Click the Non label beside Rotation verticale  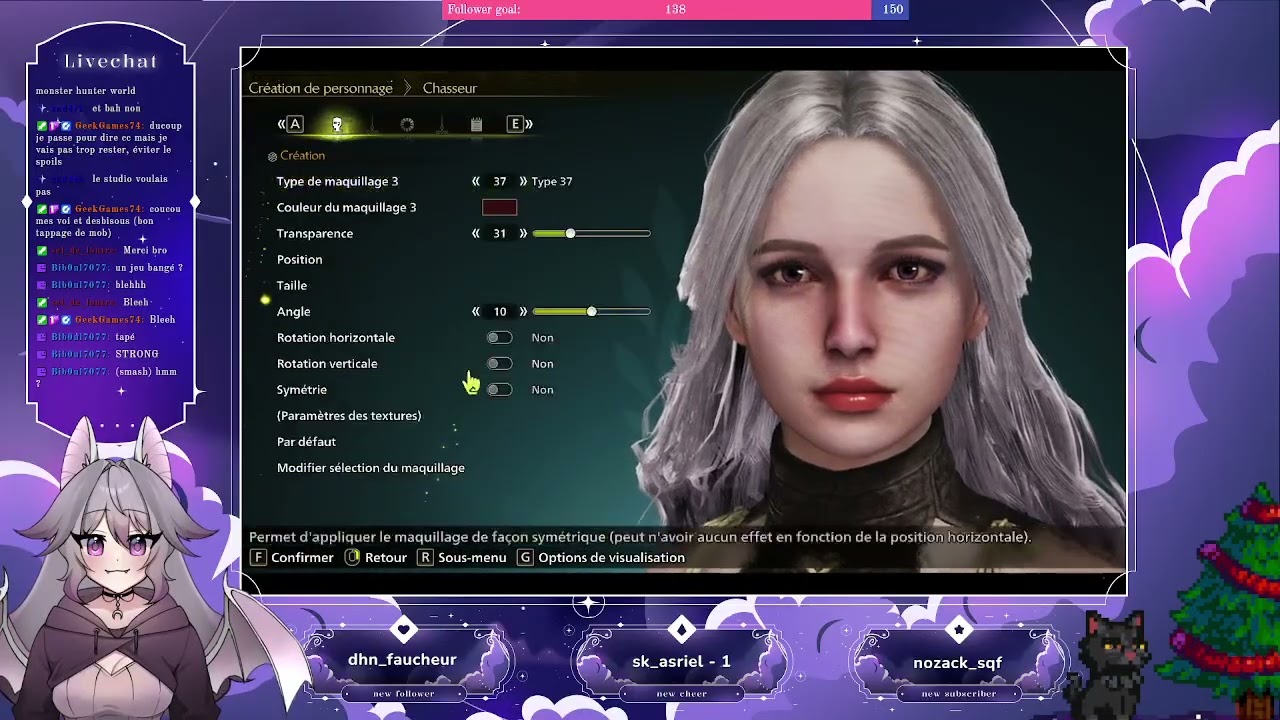pos(542,364)
